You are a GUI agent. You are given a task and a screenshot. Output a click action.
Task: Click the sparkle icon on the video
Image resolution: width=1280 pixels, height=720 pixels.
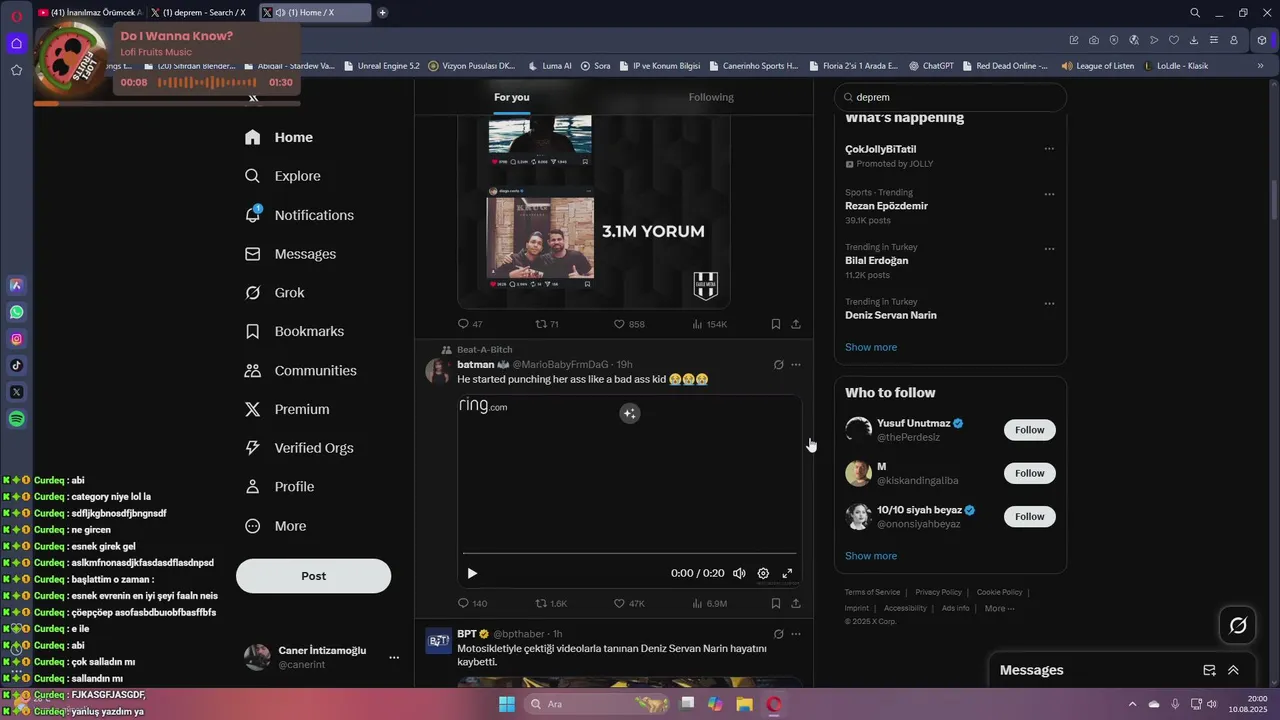point(629,413)
